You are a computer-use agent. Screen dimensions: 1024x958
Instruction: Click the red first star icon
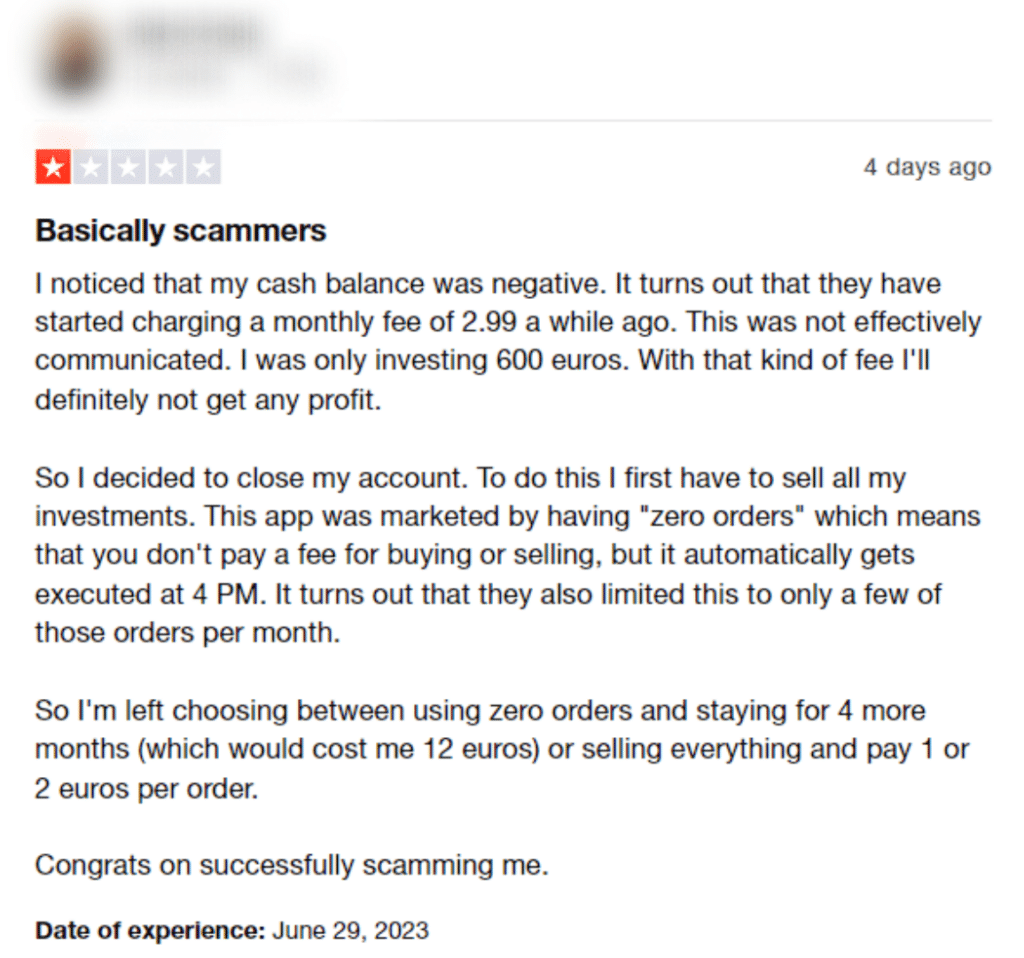pos(53,168)
